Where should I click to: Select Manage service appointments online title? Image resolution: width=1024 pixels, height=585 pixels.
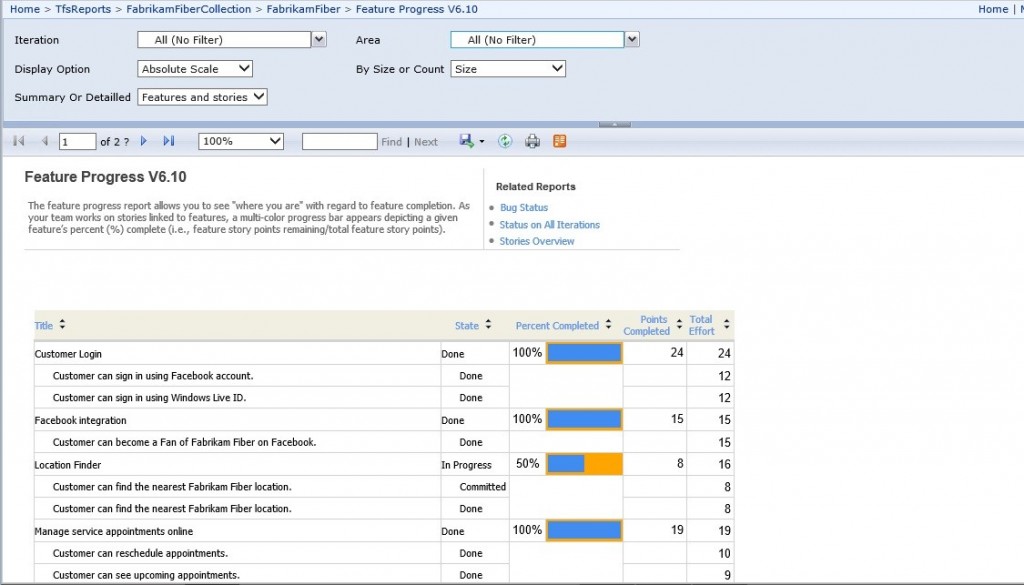coord(114,531)
